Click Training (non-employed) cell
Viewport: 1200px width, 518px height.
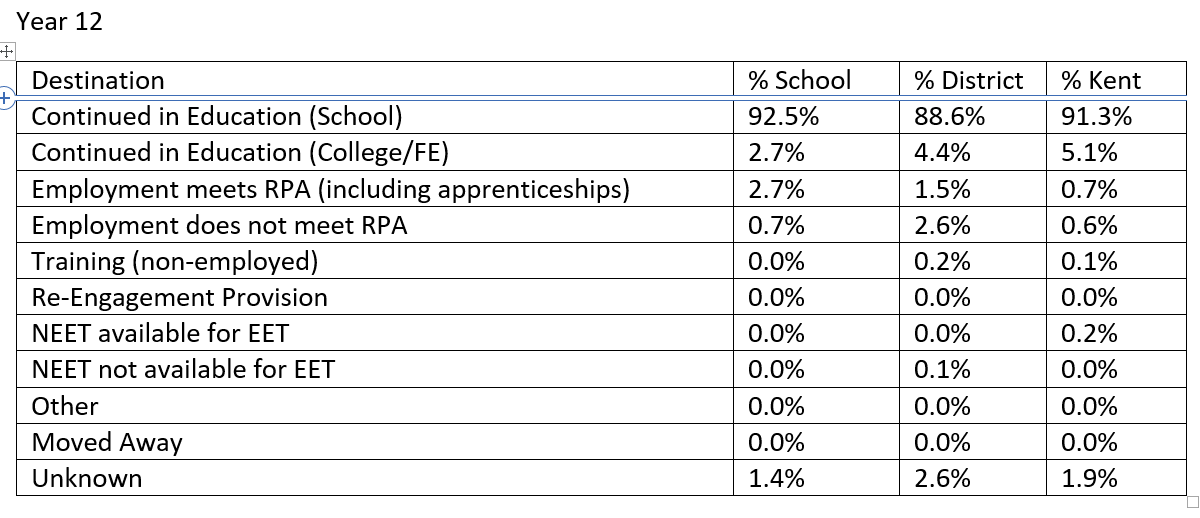[x=375, y=261]
